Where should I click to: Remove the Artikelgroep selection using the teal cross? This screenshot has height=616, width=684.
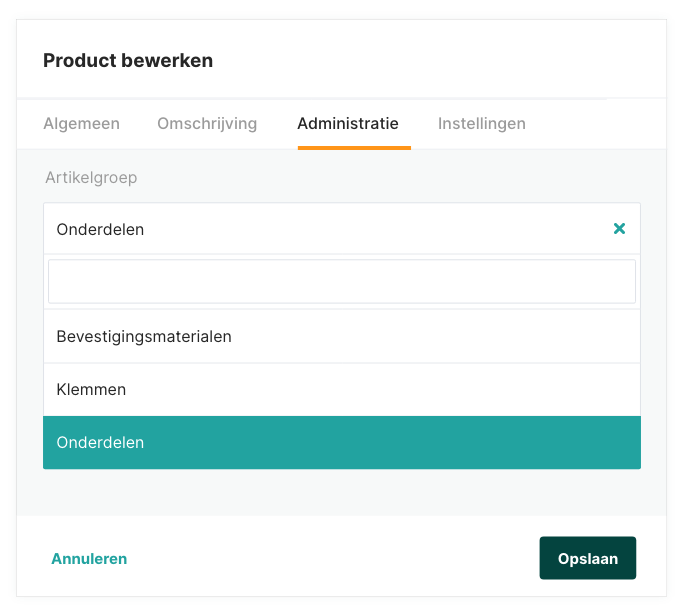click(619, 229)
